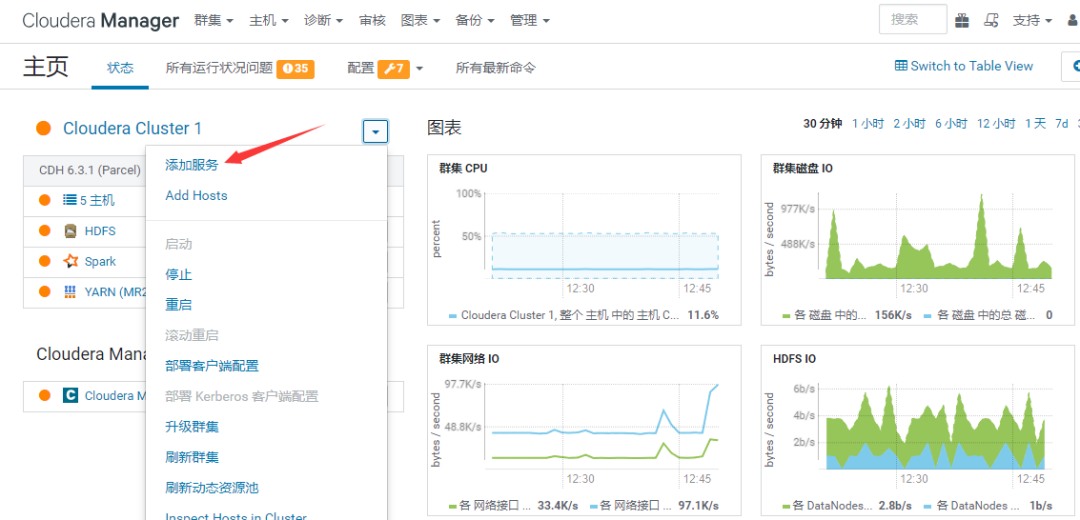This screenshot has width=1080, height=520.
Task: Click the orange status dot for YARN
Action: tap(45, 291)
